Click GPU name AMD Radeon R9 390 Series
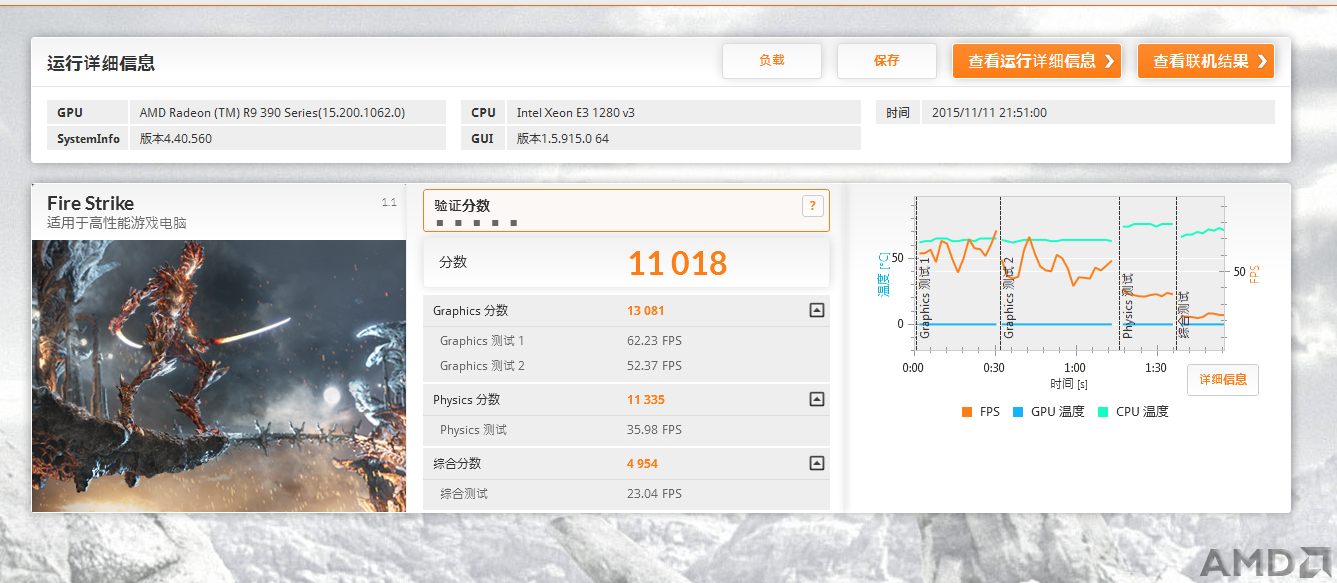The image size is (1337, 583). 272,113
